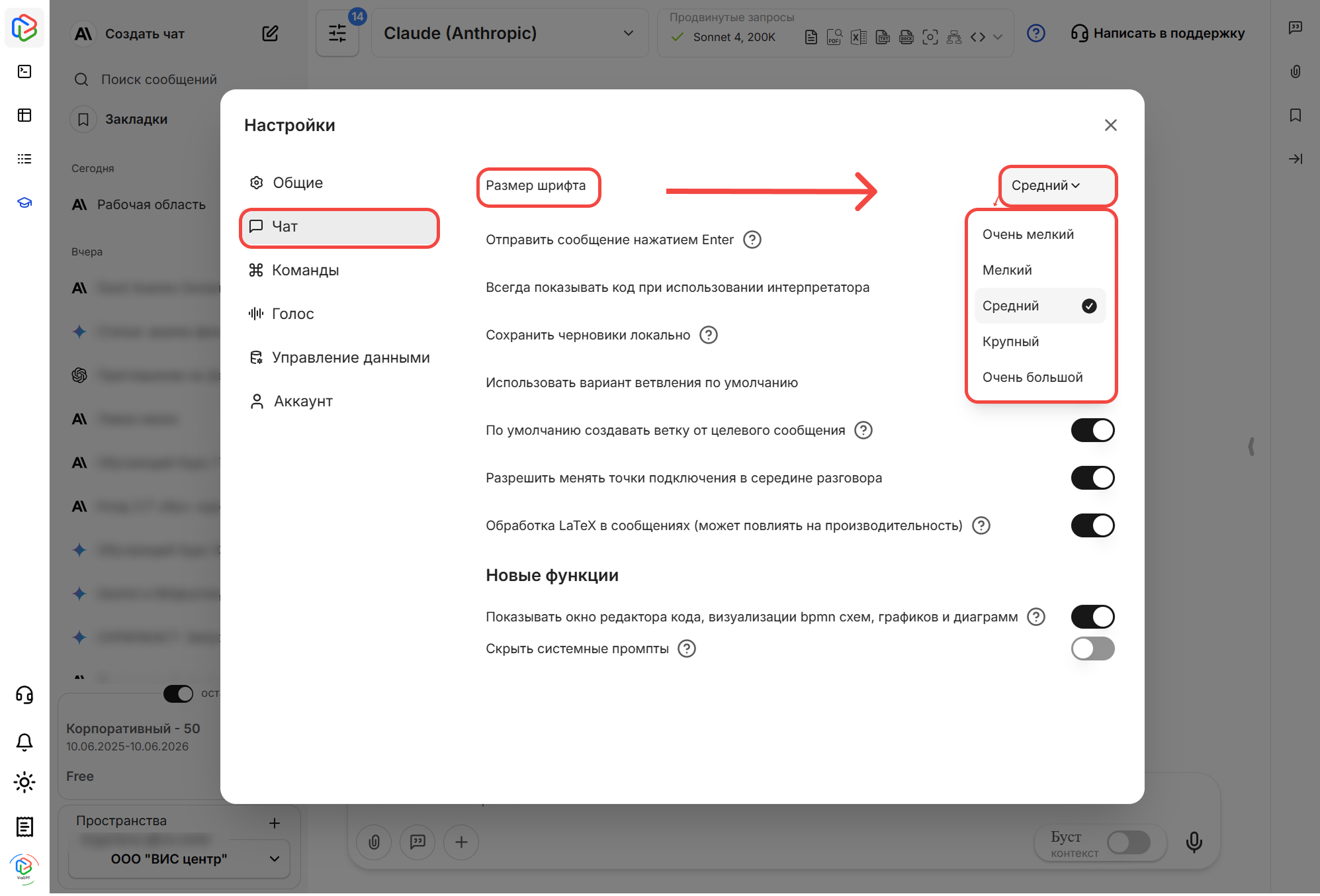The width and height of the screenshot is (1320, 896).
Task: Toggle По умолчанию создавать ветку от целевого сообщения
Action: click(x=1093, y=430)
